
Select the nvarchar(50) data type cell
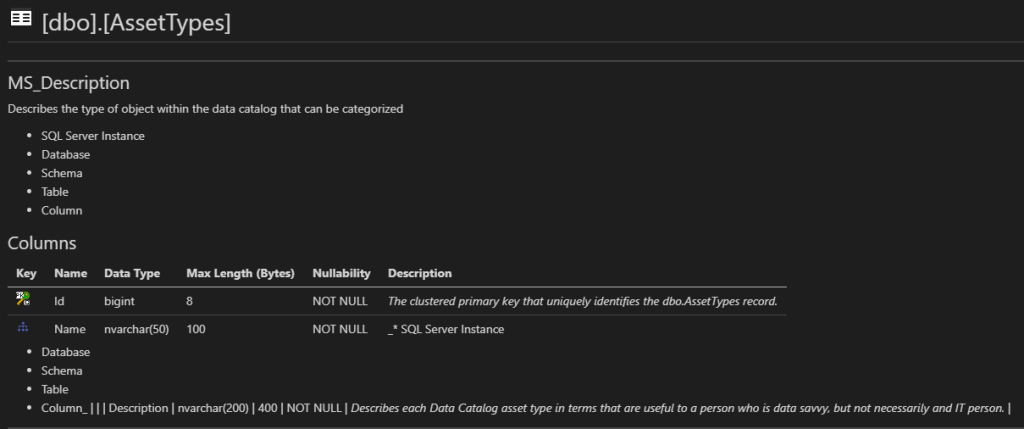click(137, 329)
